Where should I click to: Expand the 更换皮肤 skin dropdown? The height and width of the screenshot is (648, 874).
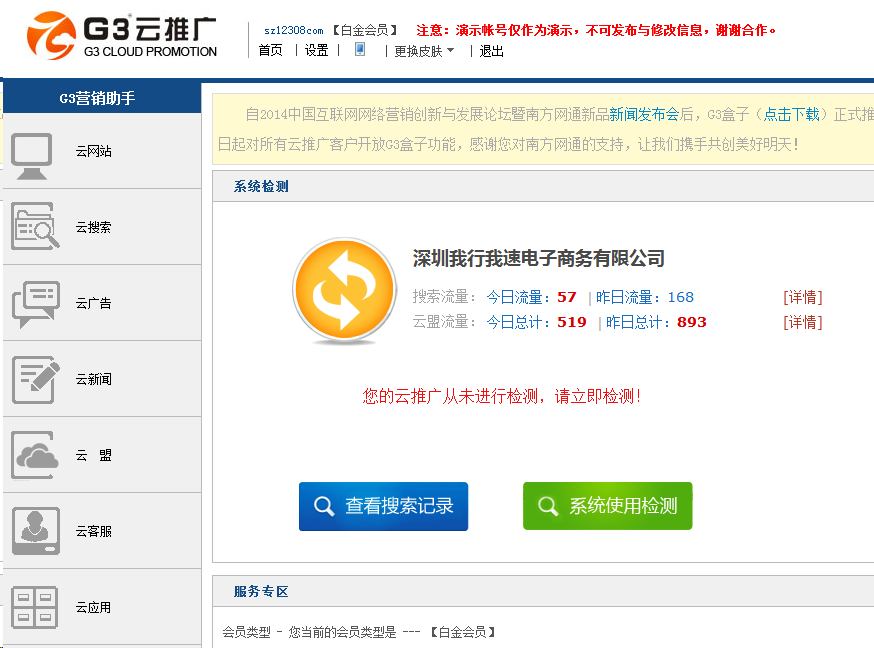(424, 51)
